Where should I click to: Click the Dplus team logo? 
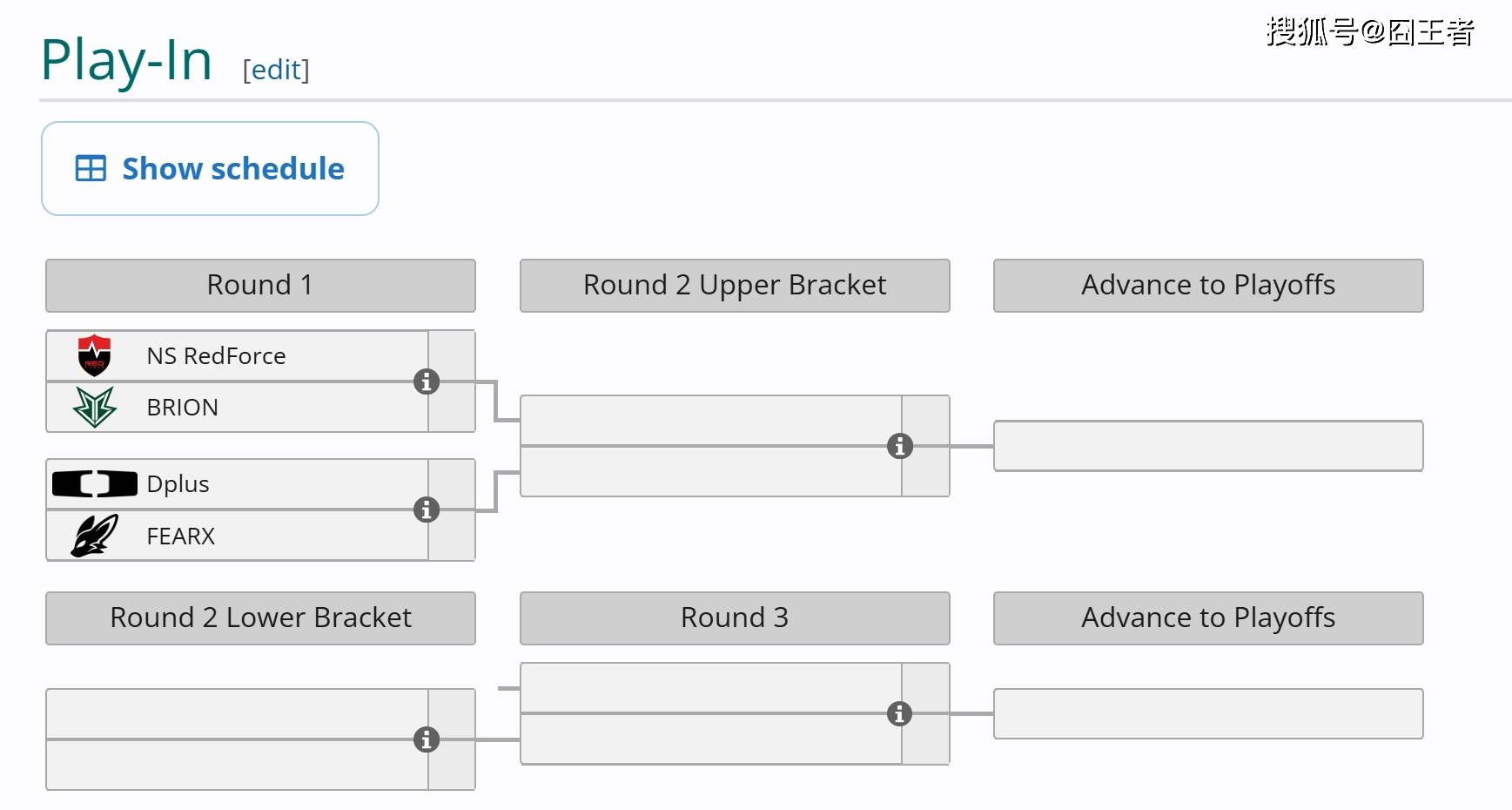[94, 483]
